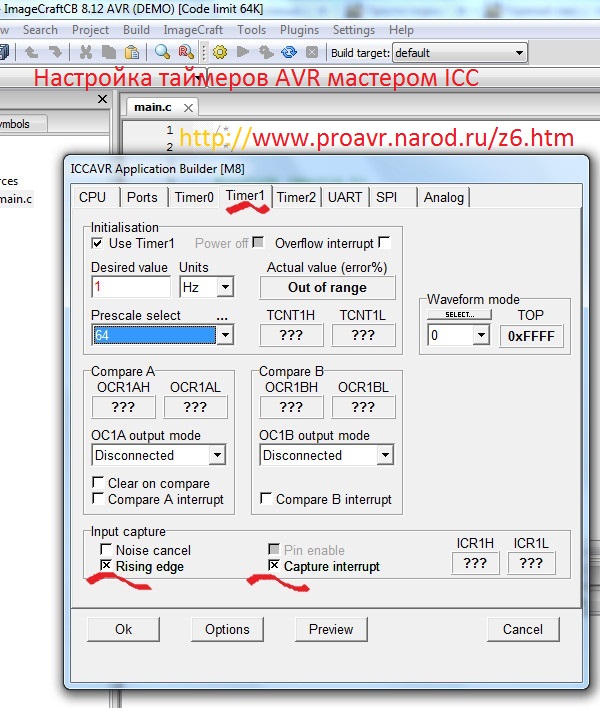Screen dimensions: 600x708
Task: Switch to the CPU tab
Action: [x=92, y=197]
